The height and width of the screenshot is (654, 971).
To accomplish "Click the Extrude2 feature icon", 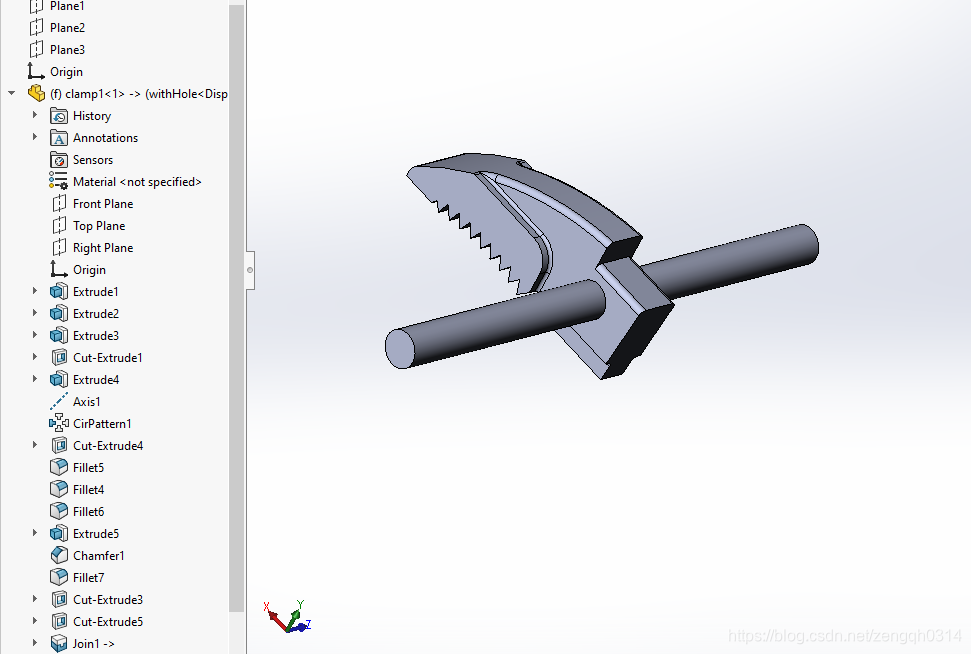I will (59, 313).
